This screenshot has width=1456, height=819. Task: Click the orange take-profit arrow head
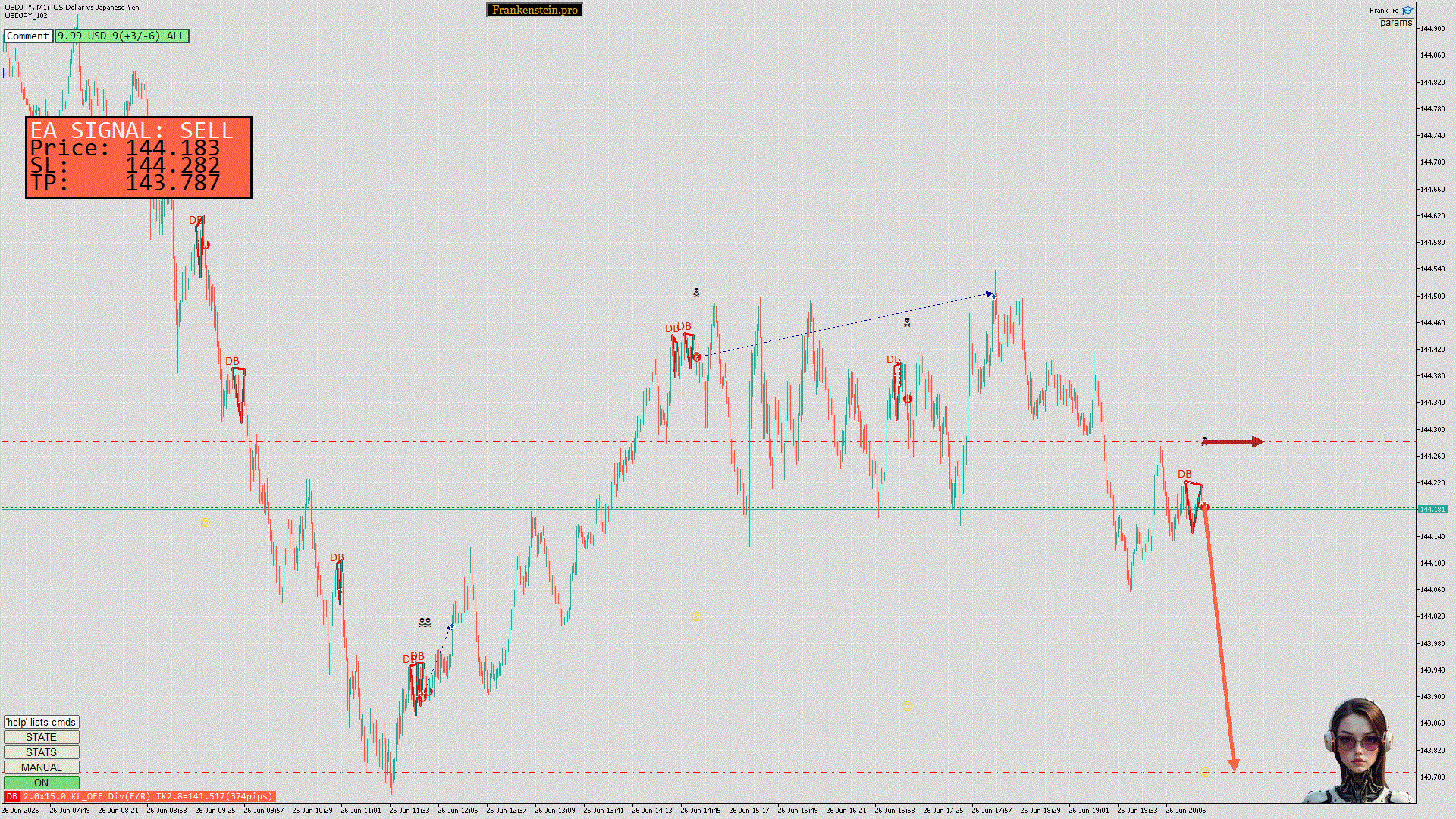pyautogui.click(x=1233, y=764)
